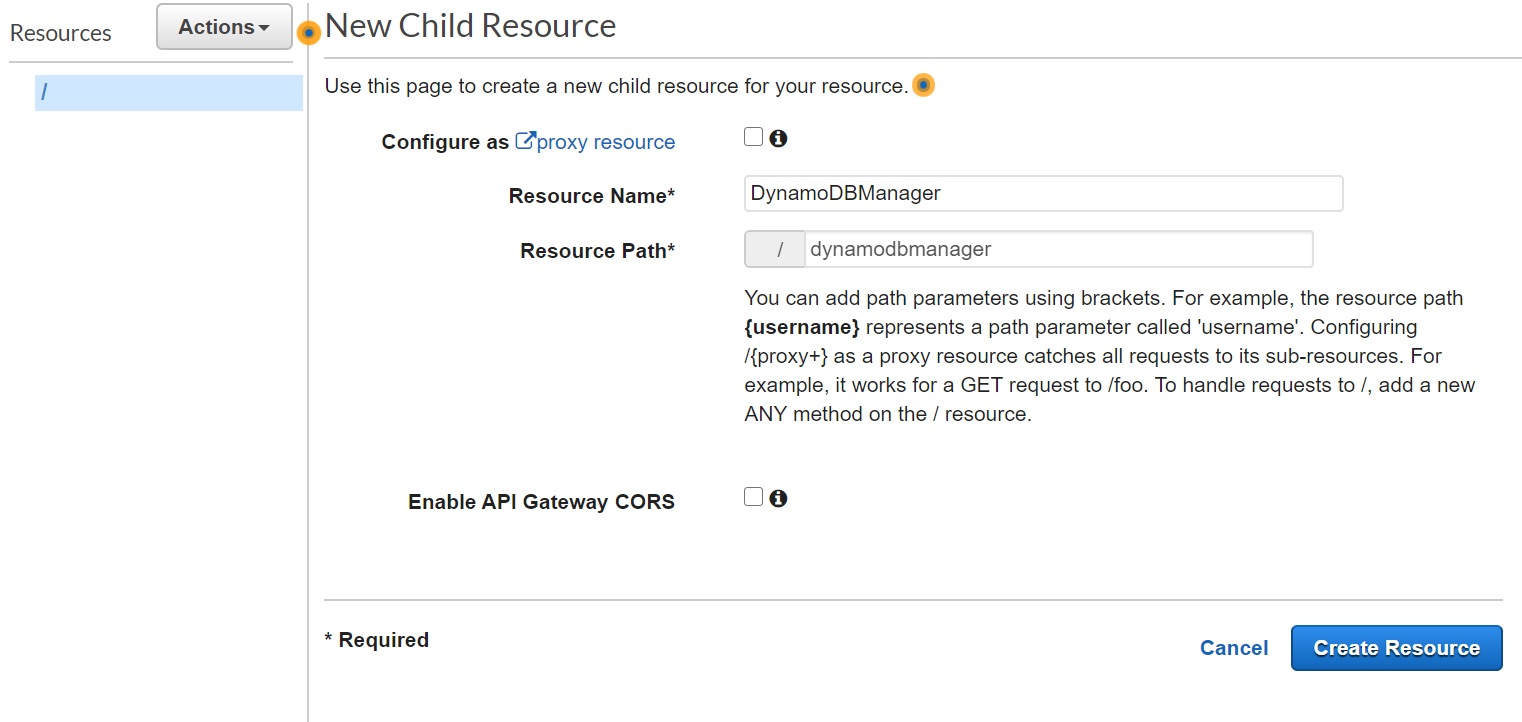Screen dimensions: 1522x722
Task: Click the Resource Name label
Action: pos(591,196)
